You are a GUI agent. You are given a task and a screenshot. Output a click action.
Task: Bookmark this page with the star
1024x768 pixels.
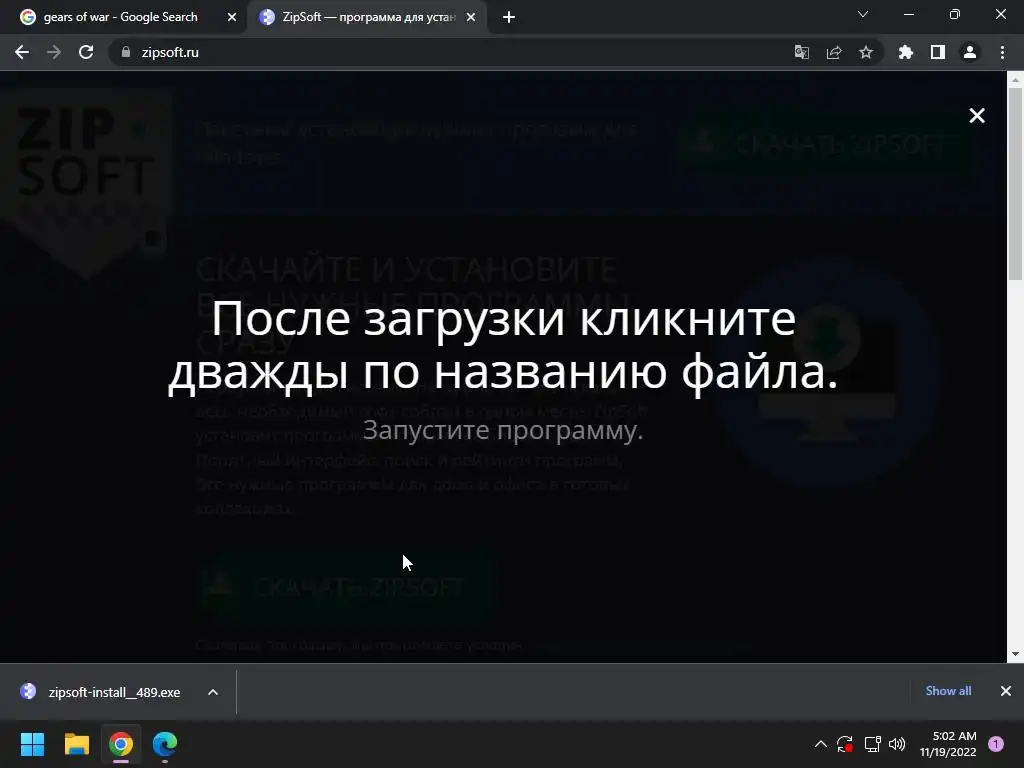(x=866, y=52)
